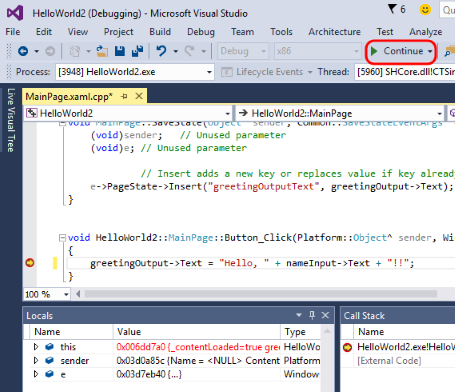455x392 pixels.
Task: Click the feedback smiley icon
Action: (425, 9)
